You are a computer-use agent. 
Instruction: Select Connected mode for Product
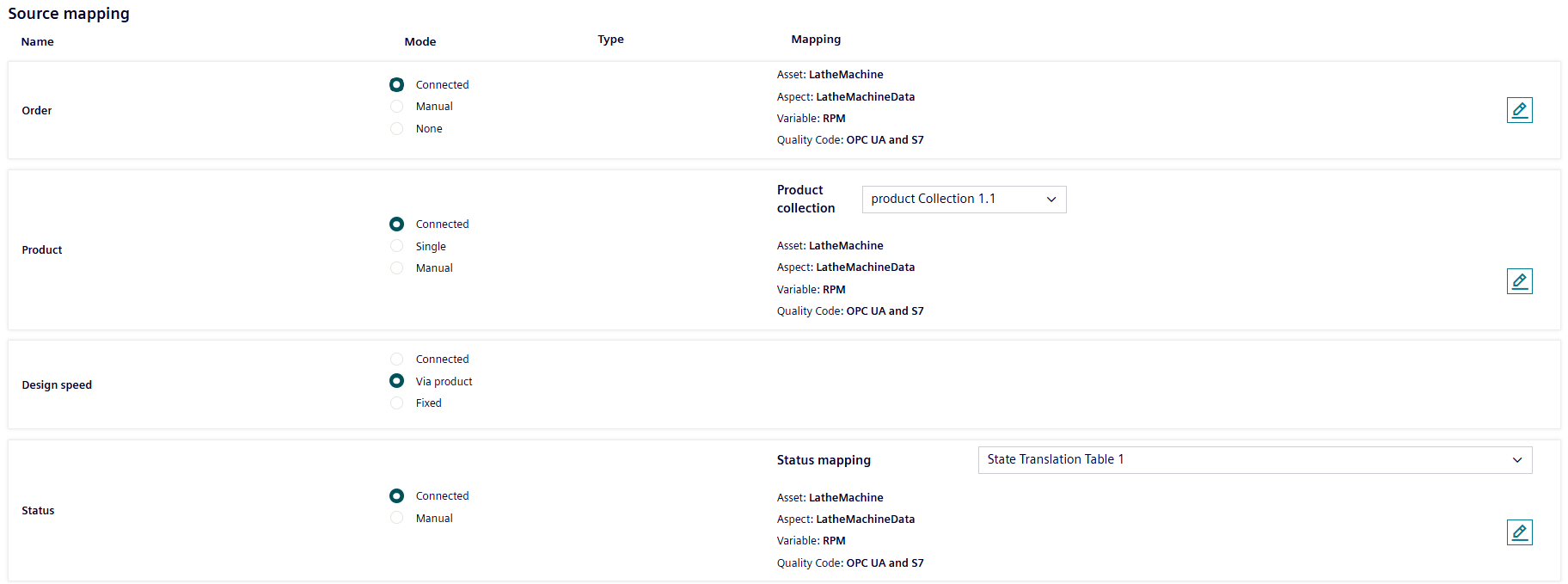[396, 224]
